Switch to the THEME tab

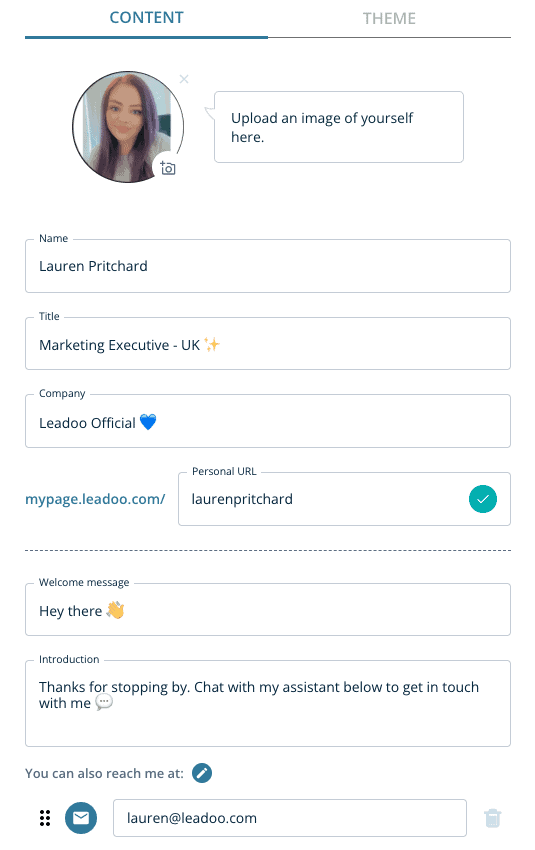click(x=389, y=19)
